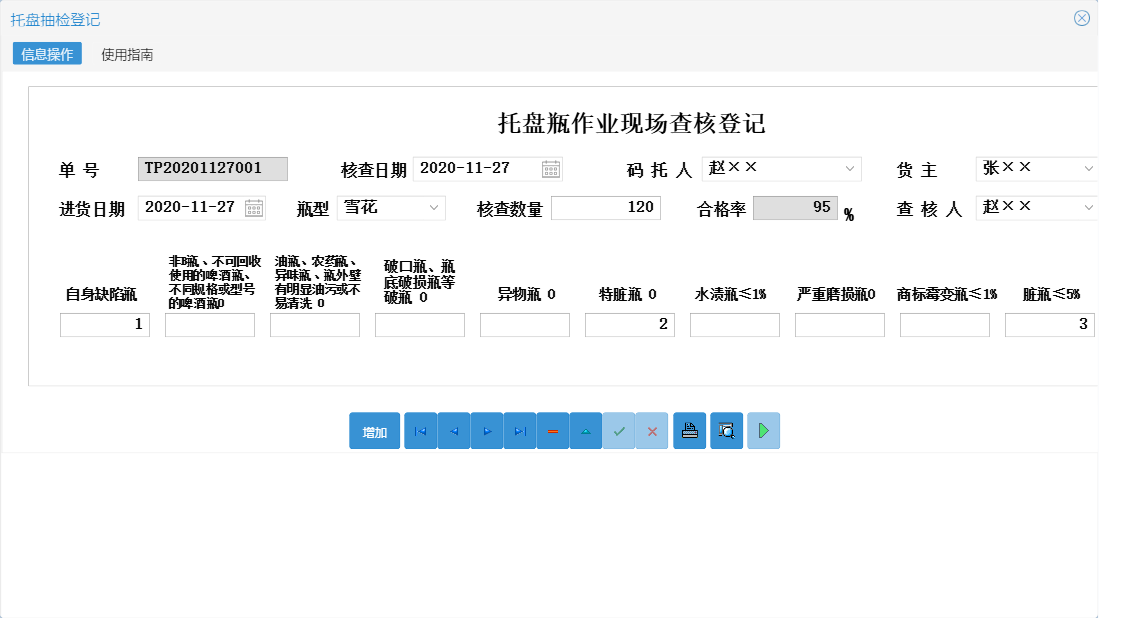Open print preview with the magnifier icon
The width and height of the screenshot is (1129, 618).
(x=725, y=431)
